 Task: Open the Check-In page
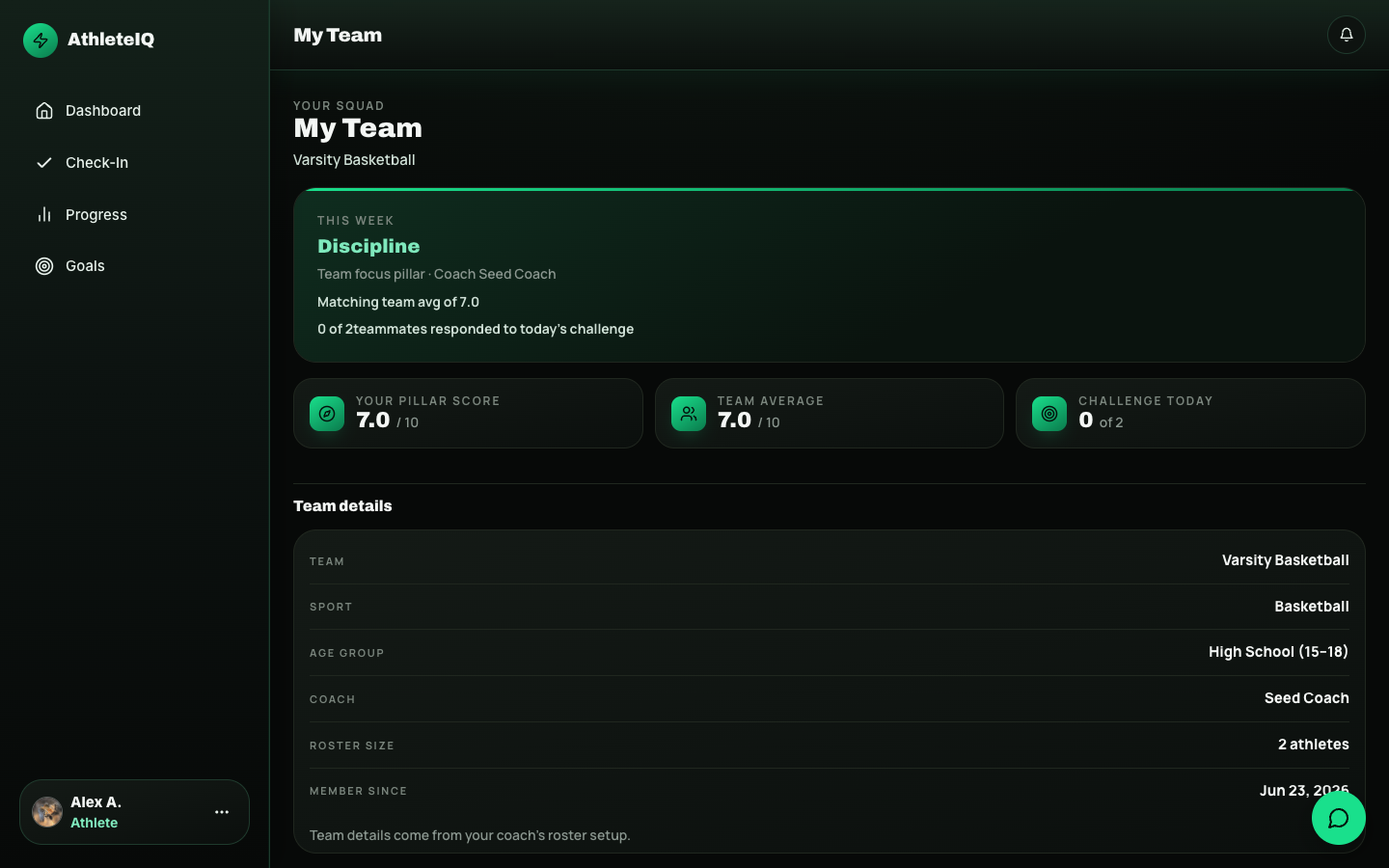click(134, 163)
